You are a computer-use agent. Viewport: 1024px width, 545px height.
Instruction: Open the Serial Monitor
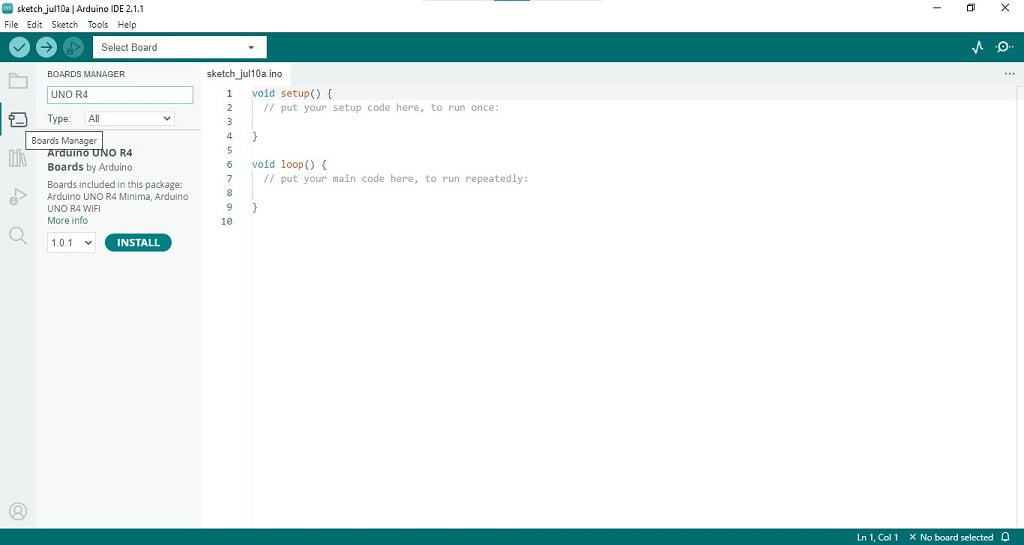(1004, 47)
